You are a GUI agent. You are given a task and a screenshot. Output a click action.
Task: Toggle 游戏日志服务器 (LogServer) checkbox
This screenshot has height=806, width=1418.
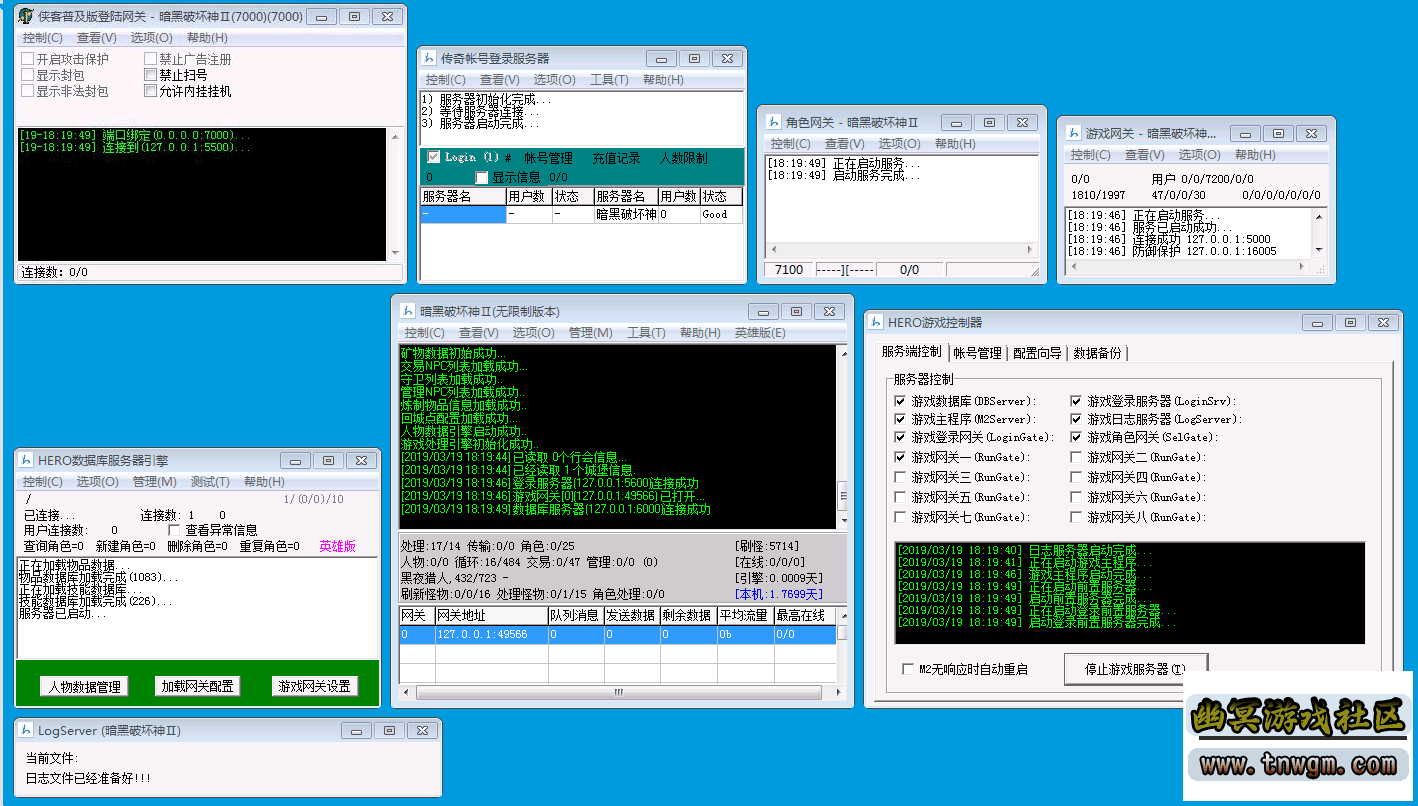tap(1077, 419)
